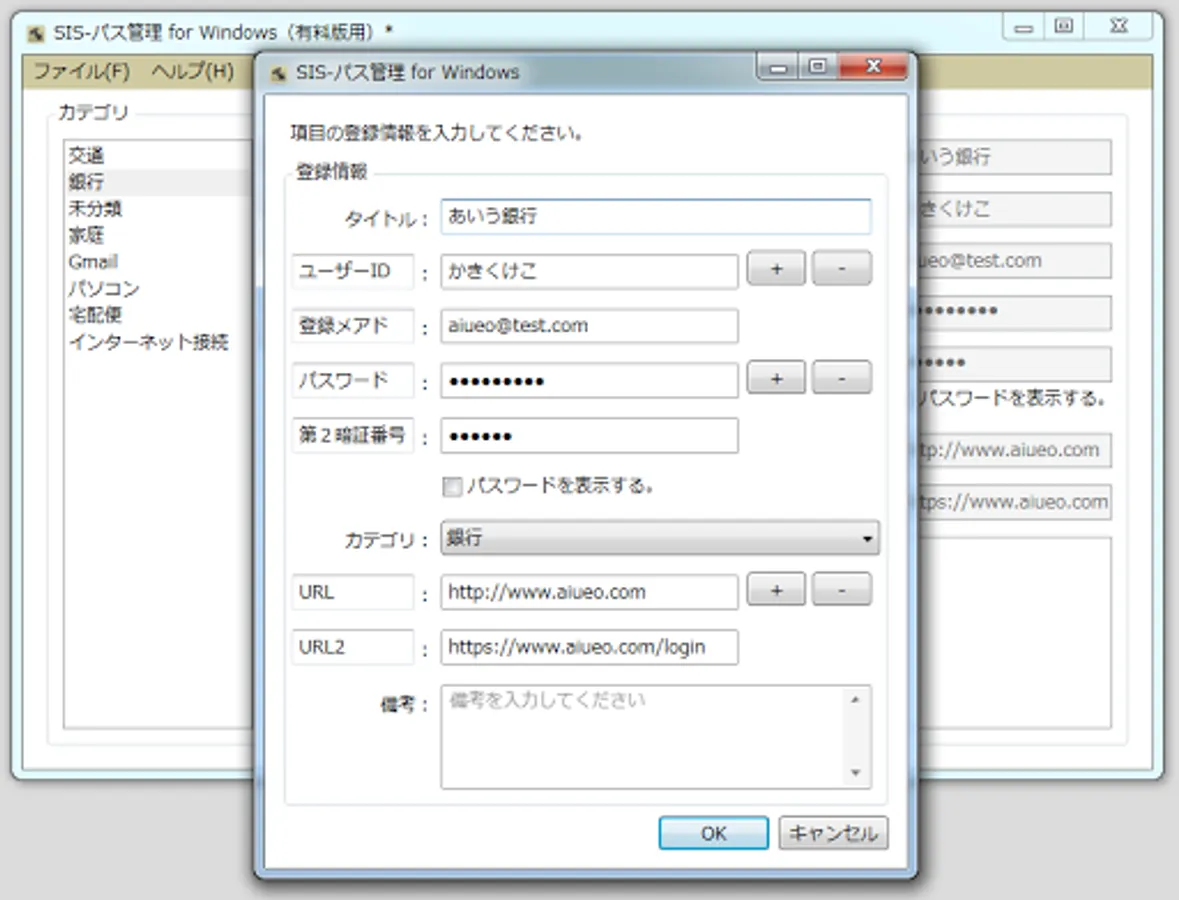Click 備考 scrollbar down arrow
1179x900 pixels.
pyautogui.click(x=855, y=773)
